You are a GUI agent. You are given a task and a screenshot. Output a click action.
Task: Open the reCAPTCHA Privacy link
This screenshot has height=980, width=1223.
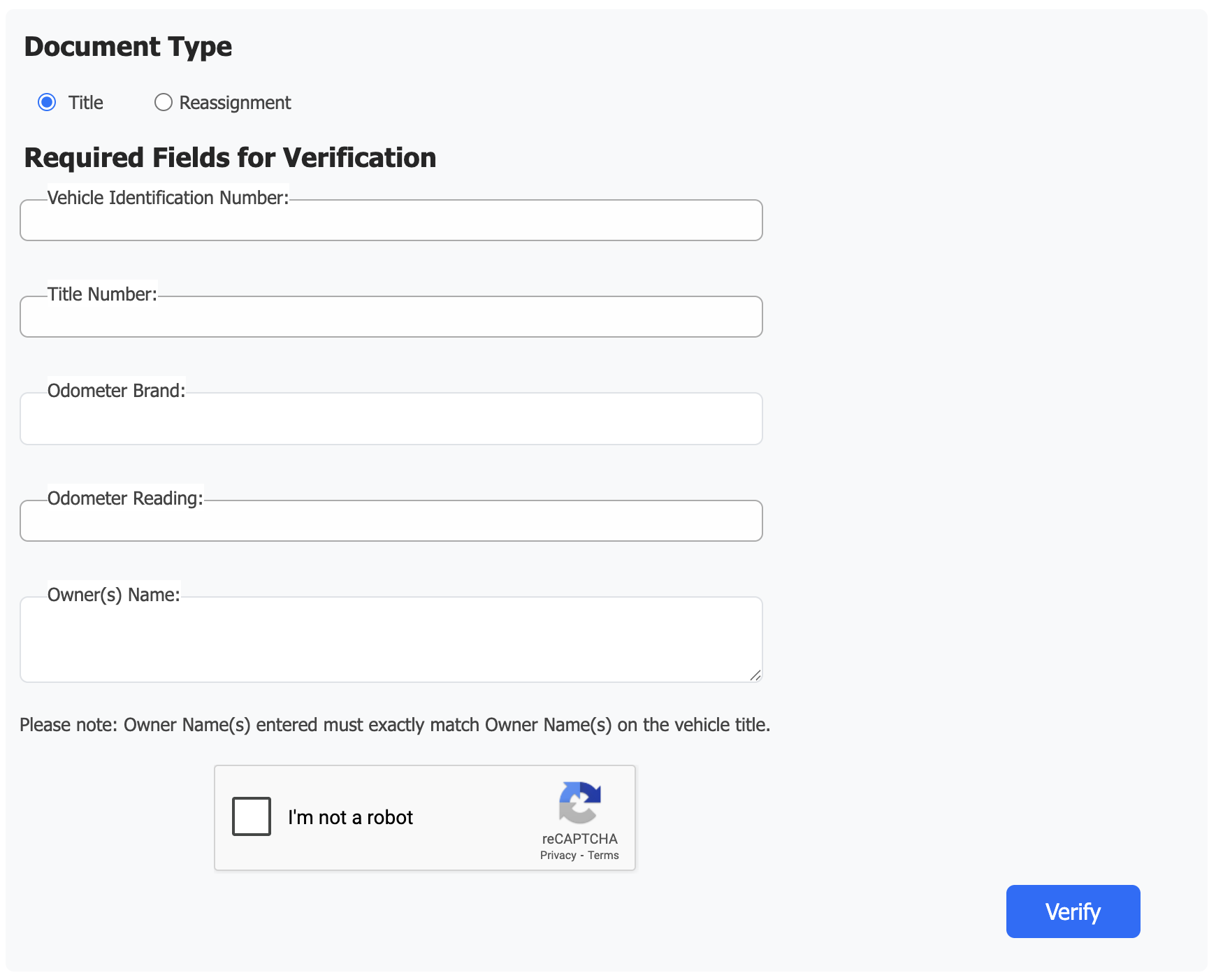tap(558, 855)
